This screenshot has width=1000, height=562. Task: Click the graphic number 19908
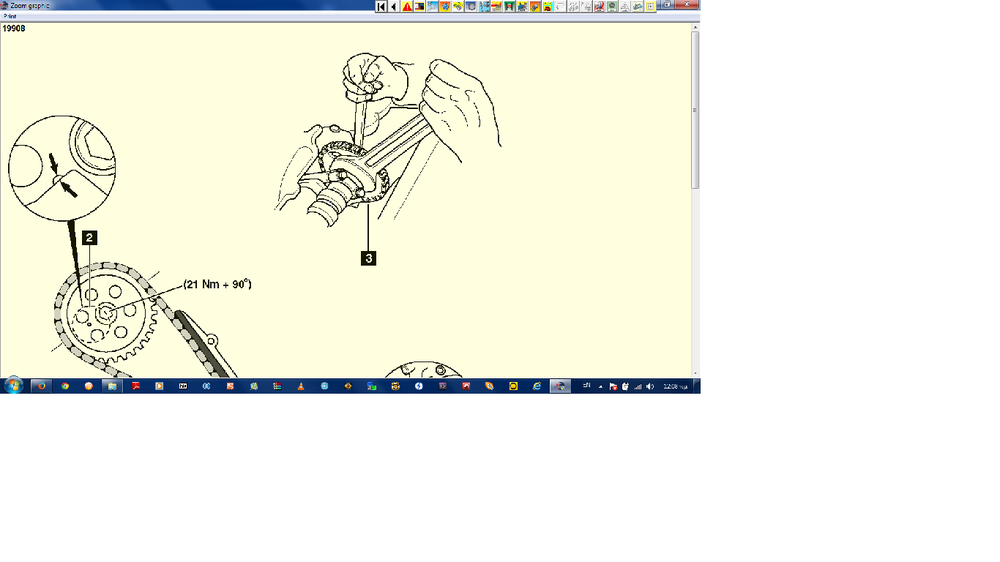[x=13, y=28]
